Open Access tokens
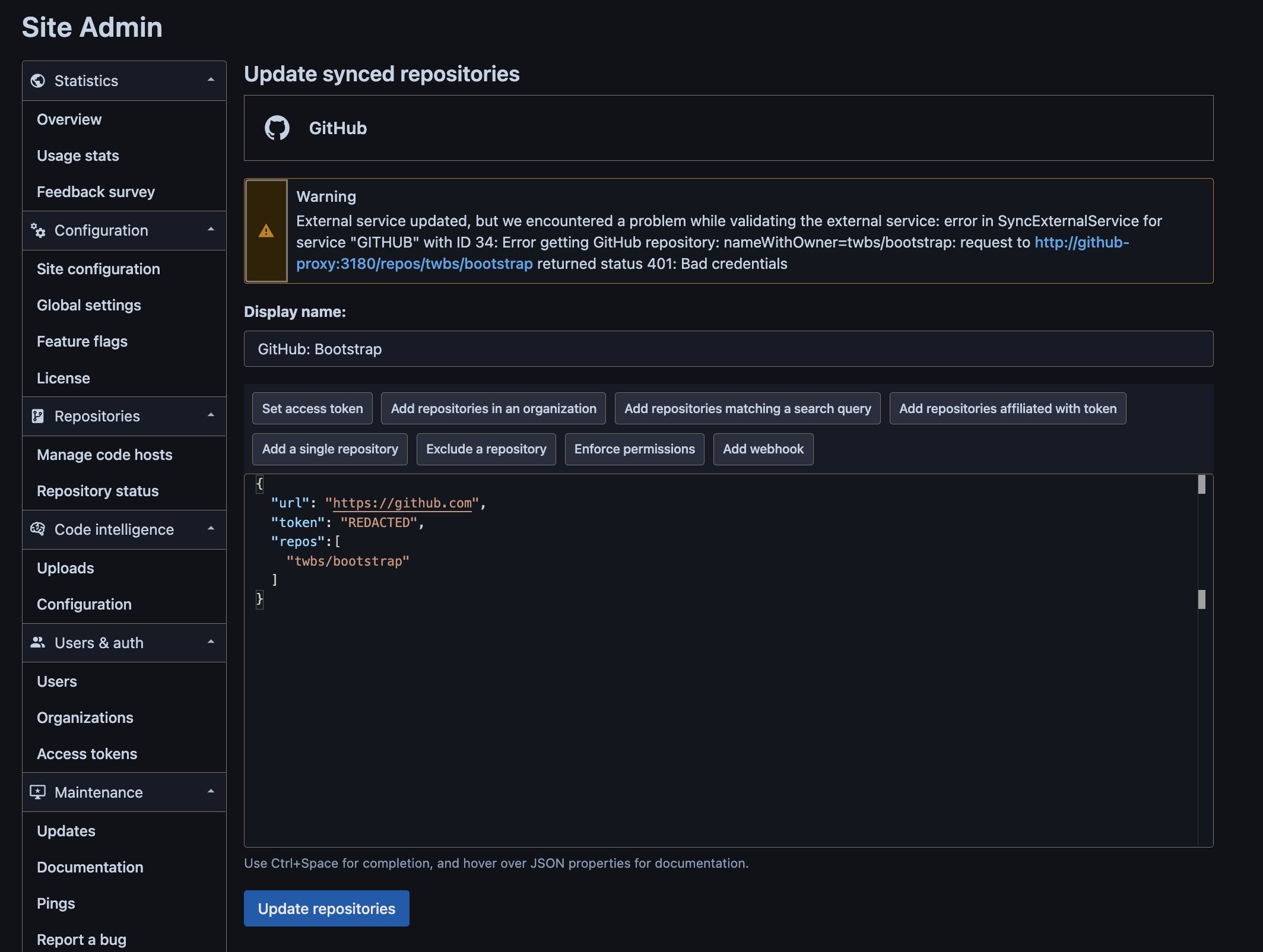Viewport: 1263px width, 952px height. (87, 754)
